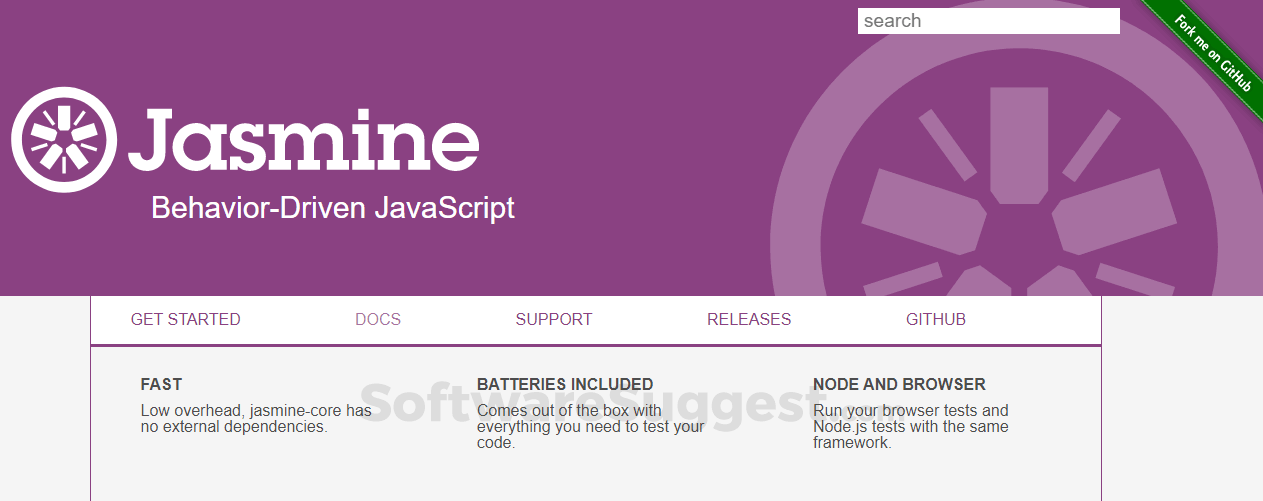Click the empty purple banner area above Jasmine
Image resolution: width=1263 pixels, height=501 pixels.
pos(400,45)
